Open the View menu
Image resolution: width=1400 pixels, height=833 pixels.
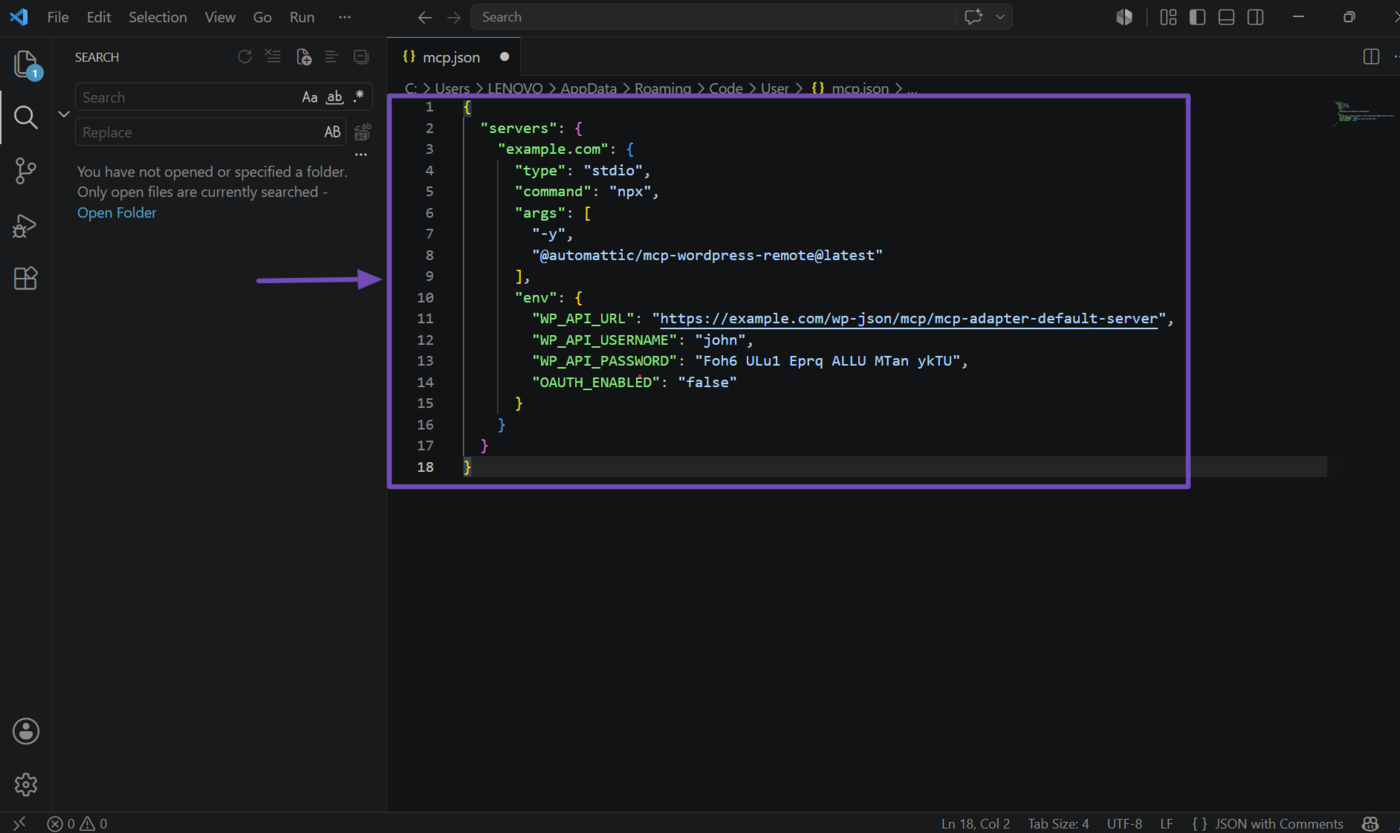point(220,17)
